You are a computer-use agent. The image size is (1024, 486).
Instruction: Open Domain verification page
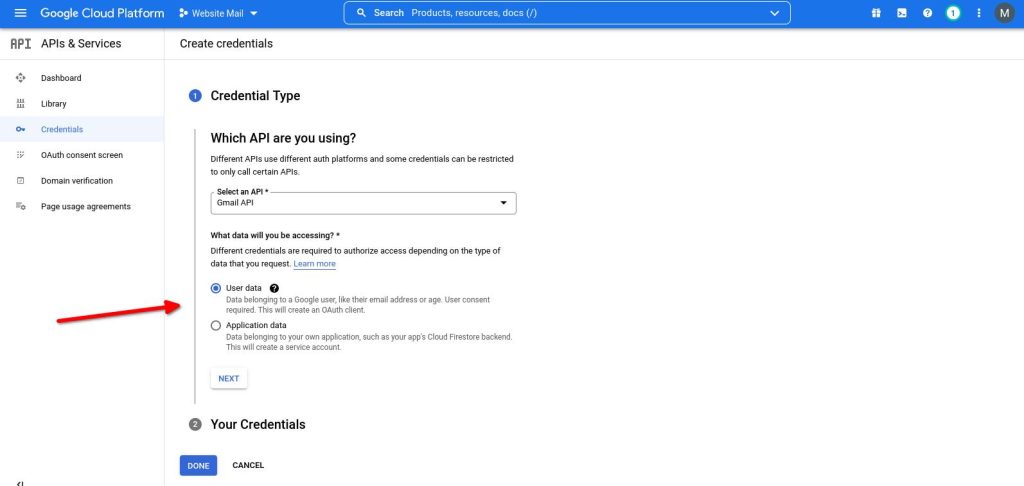(x=77, y=181)
